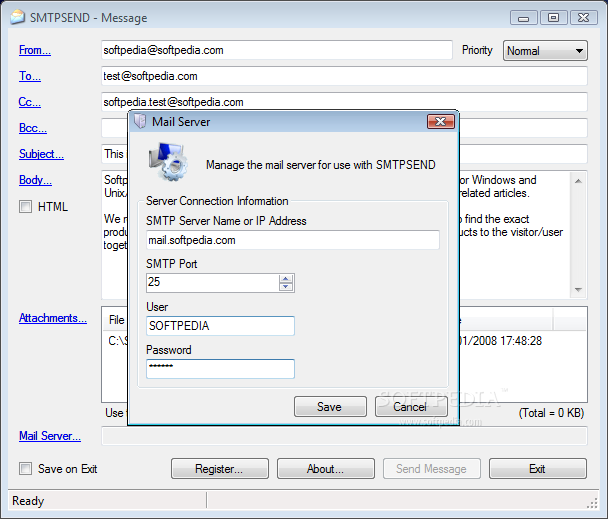Viewport: 608px width, 519px height.
Task: Click the Password field
Action: point(220,368)
